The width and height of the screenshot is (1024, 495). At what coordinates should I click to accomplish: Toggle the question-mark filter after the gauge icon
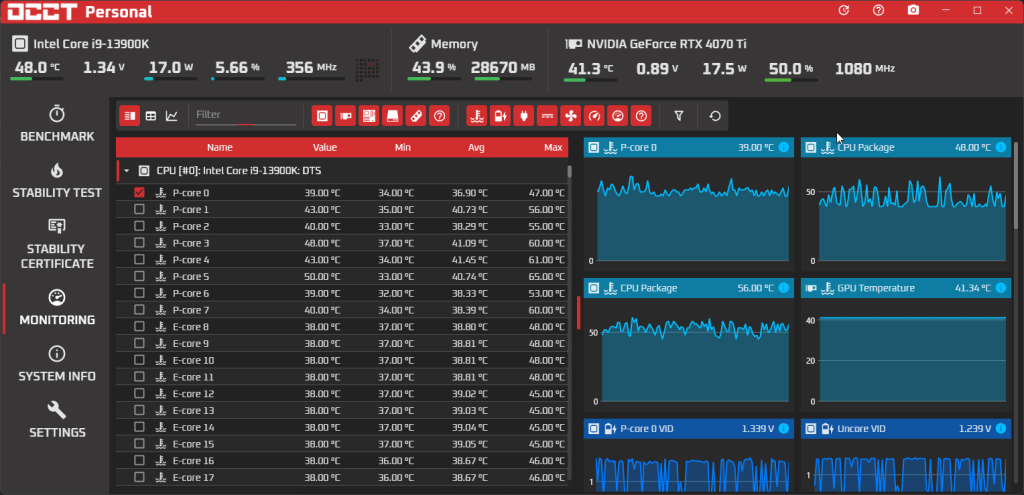641,116
